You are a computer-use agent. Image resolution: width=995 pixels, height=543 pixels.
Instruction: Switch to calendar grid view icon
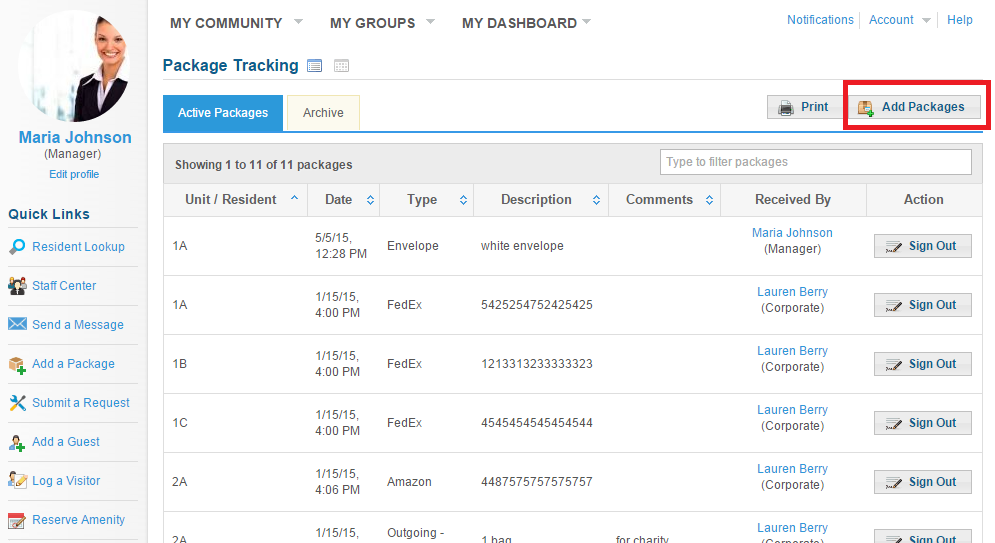[341, 65]
